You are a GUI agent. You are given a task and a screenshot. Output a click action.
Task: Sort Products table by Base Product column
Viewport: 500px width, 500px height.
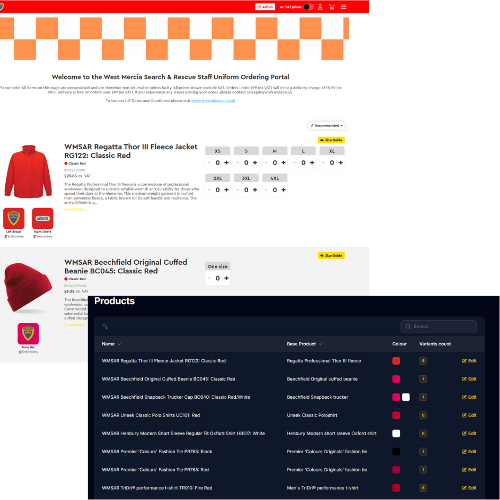(x=304, y=344)
